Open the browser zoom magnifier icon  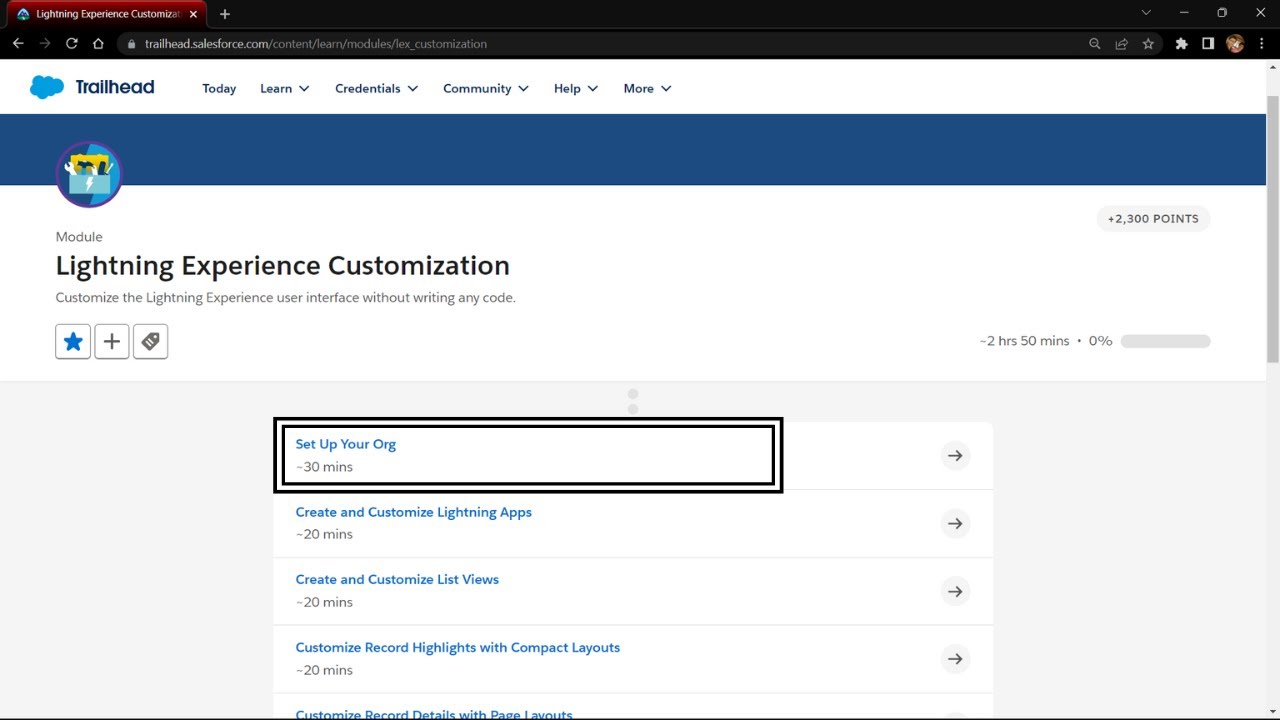pyautogui.click(x=1095, y=44)
